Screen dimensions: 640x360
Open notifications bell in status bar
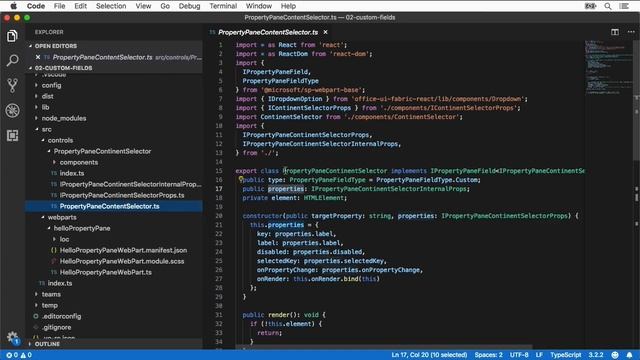click(x=629, y=355)
